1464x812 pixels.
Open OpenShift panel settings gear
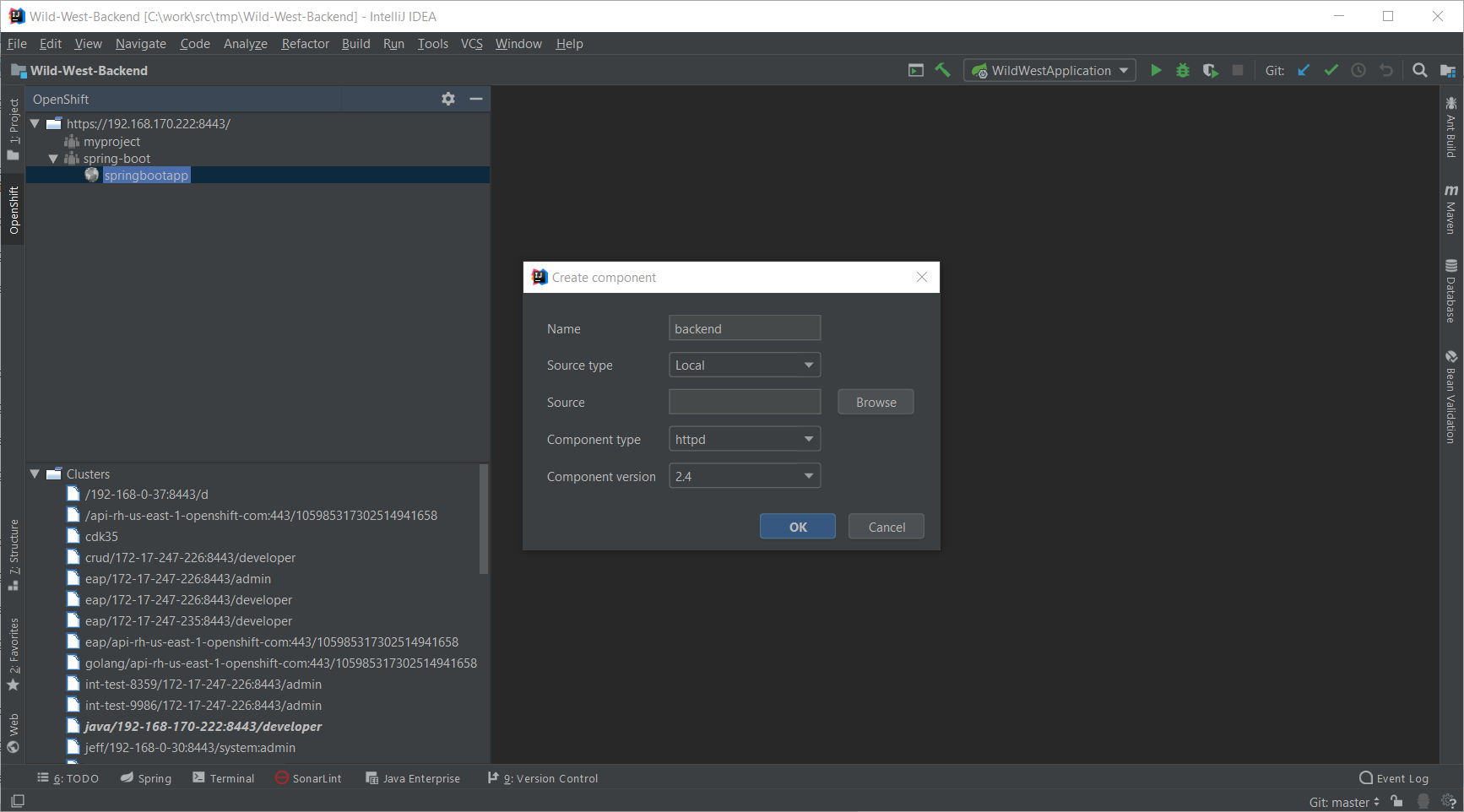448,99
